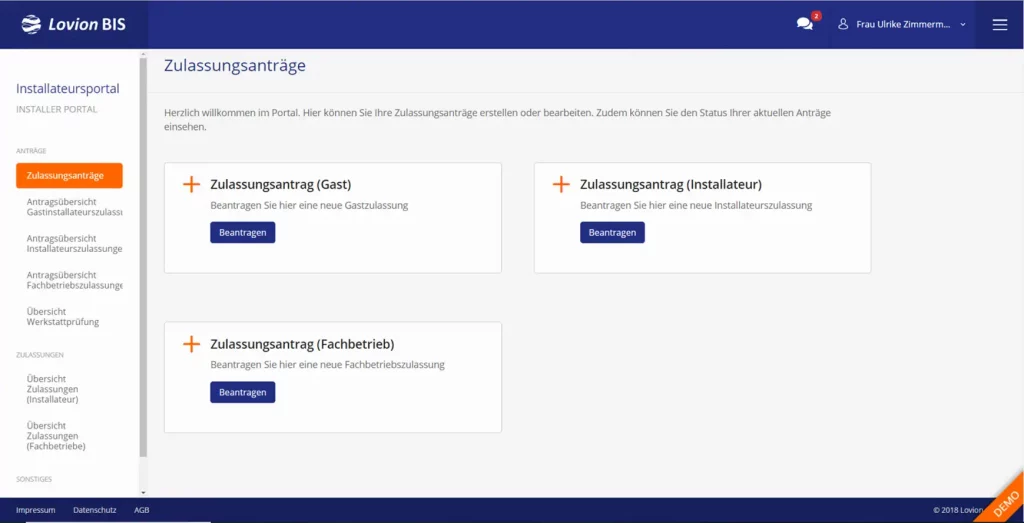Click the Lovion BIS logo

coord(73,24)
